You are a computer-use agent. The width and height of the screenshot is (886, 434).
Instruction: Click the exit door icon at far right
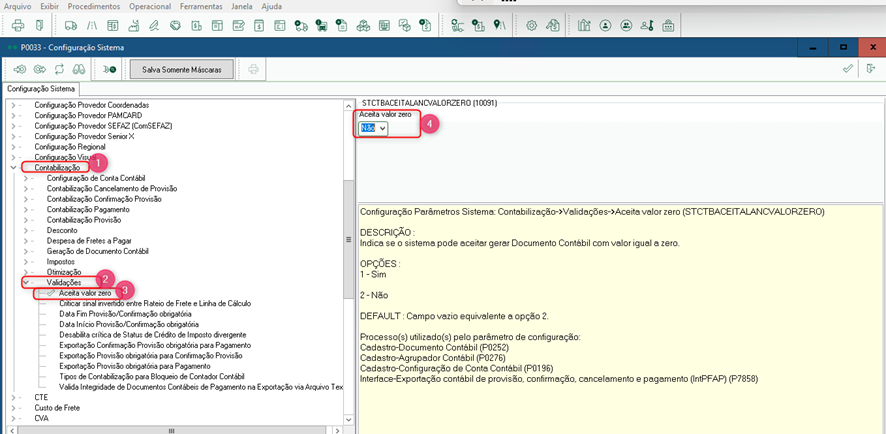(871, 69)
